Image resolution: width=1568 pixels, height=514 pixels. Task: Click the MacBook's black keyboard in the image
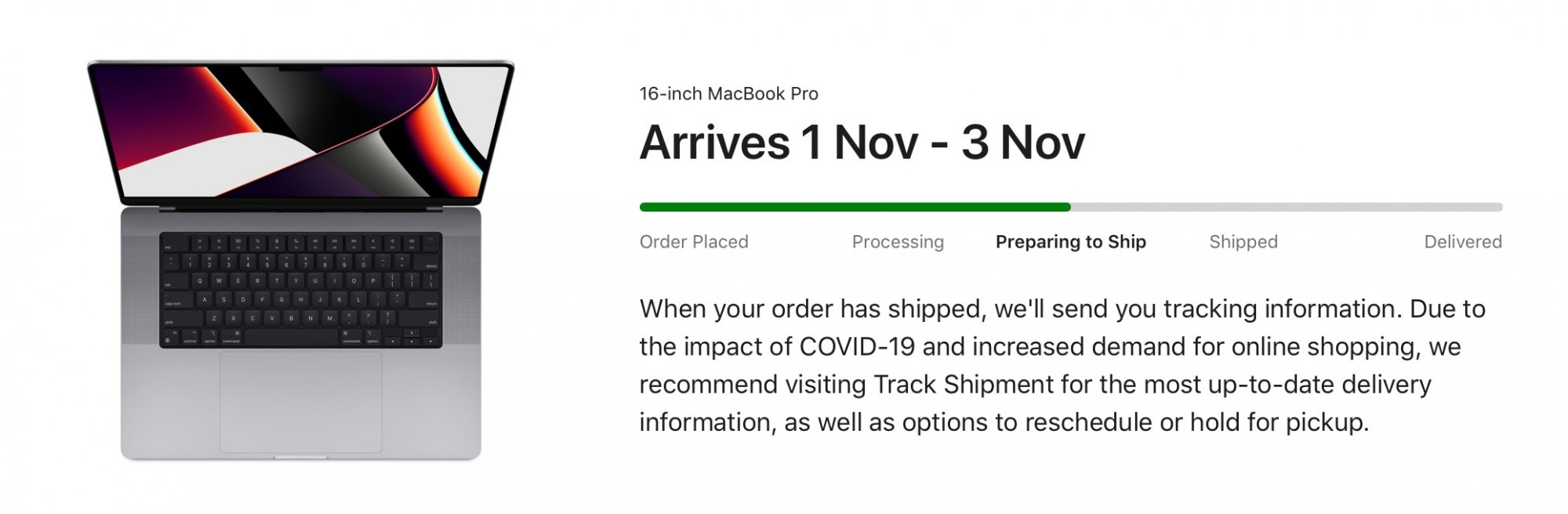[300, 290]
